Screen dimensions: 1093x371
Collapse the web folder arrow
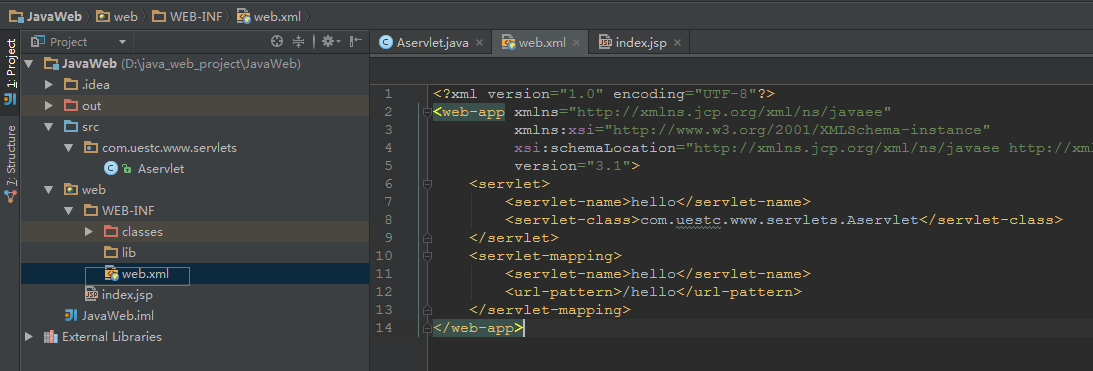tap(49, 190)
